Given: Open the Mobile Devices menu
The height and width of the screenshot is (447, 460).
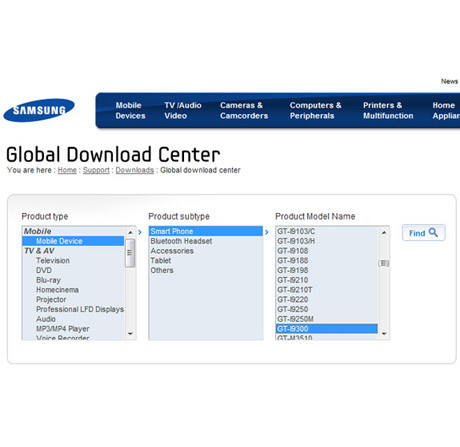Looking at the screenshot, I should [x=130, y=110].
